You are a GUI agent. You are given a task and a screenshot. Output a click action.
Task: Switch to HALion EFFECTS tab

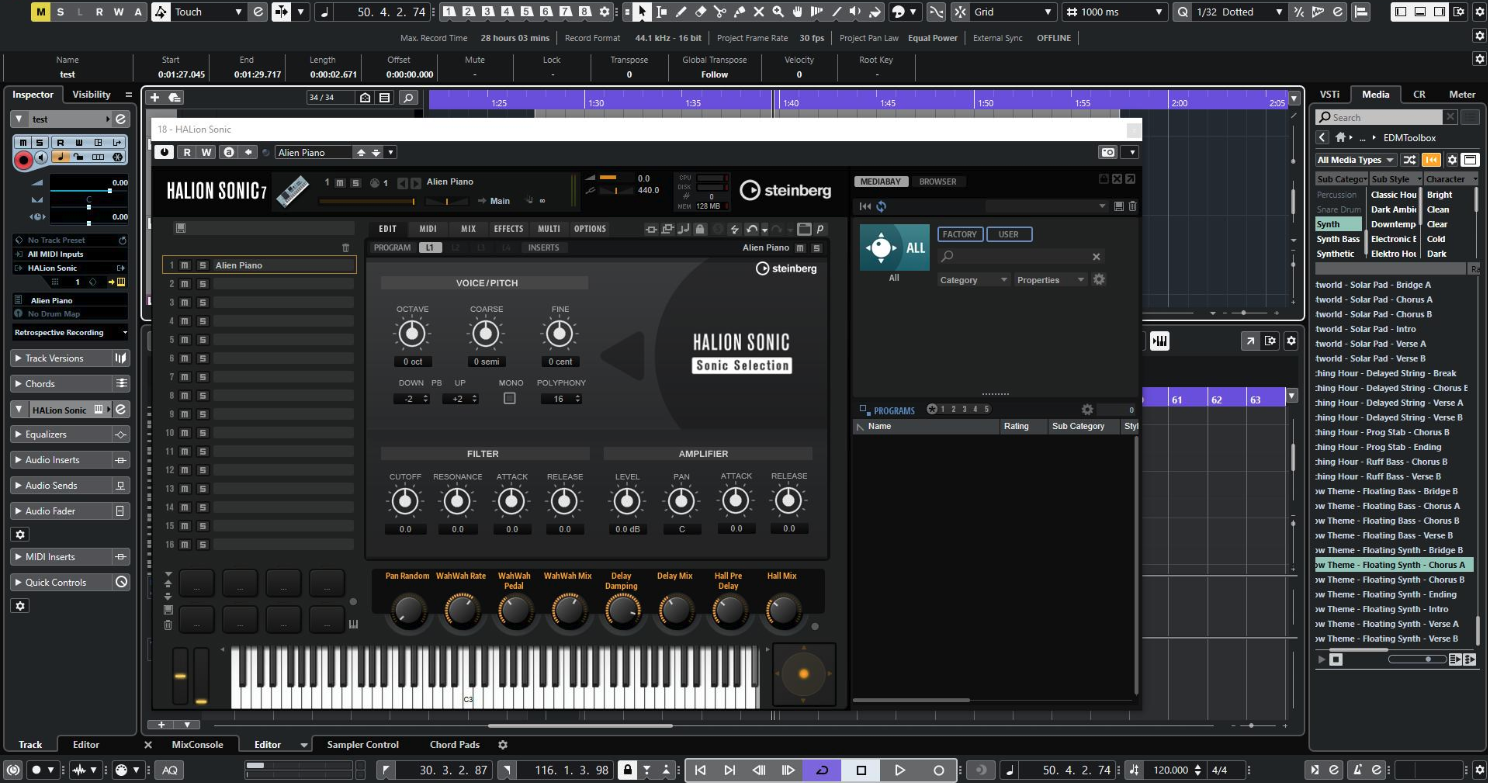(x=508, y=229)
